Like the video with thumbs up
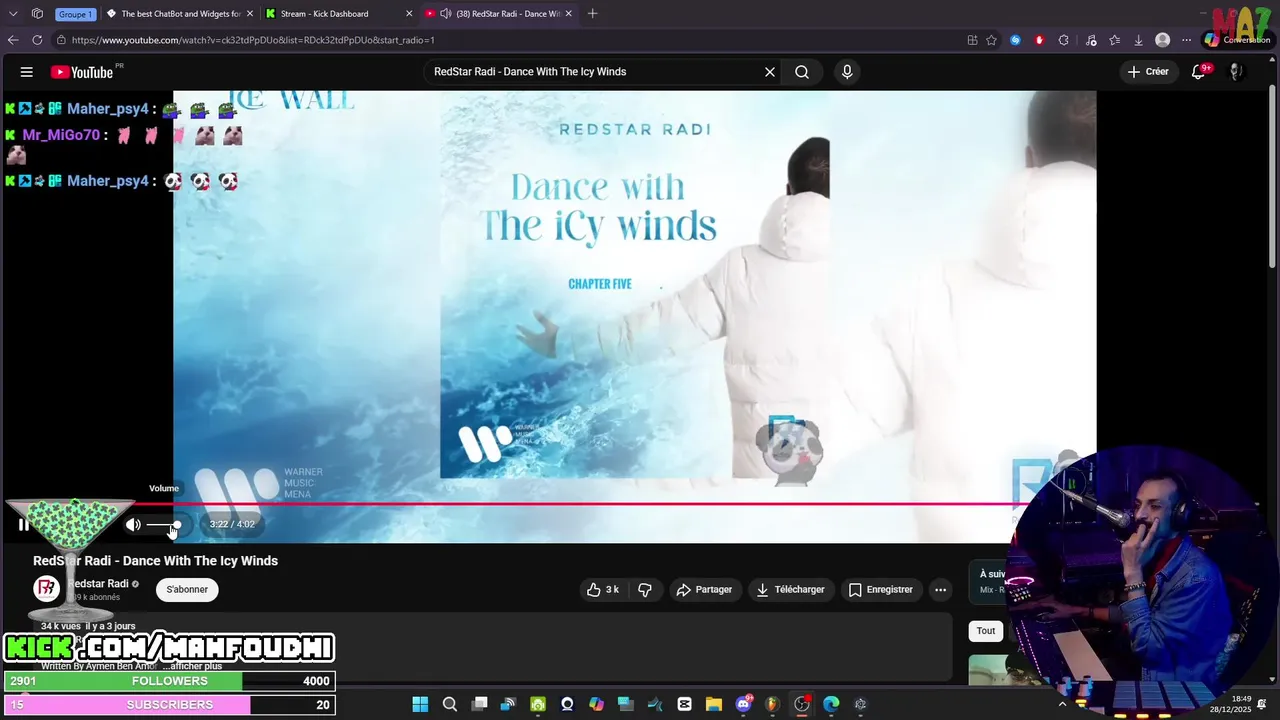 pos(602,590)
